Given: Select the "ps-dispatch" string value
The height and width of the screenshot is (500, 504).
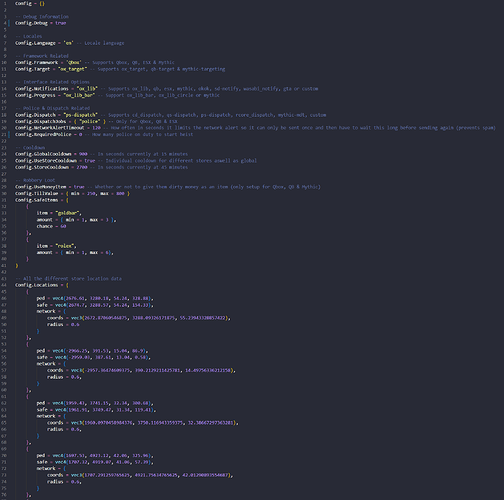Looking at the screenshot, I should pyautogui.click(x=81, y=115).
